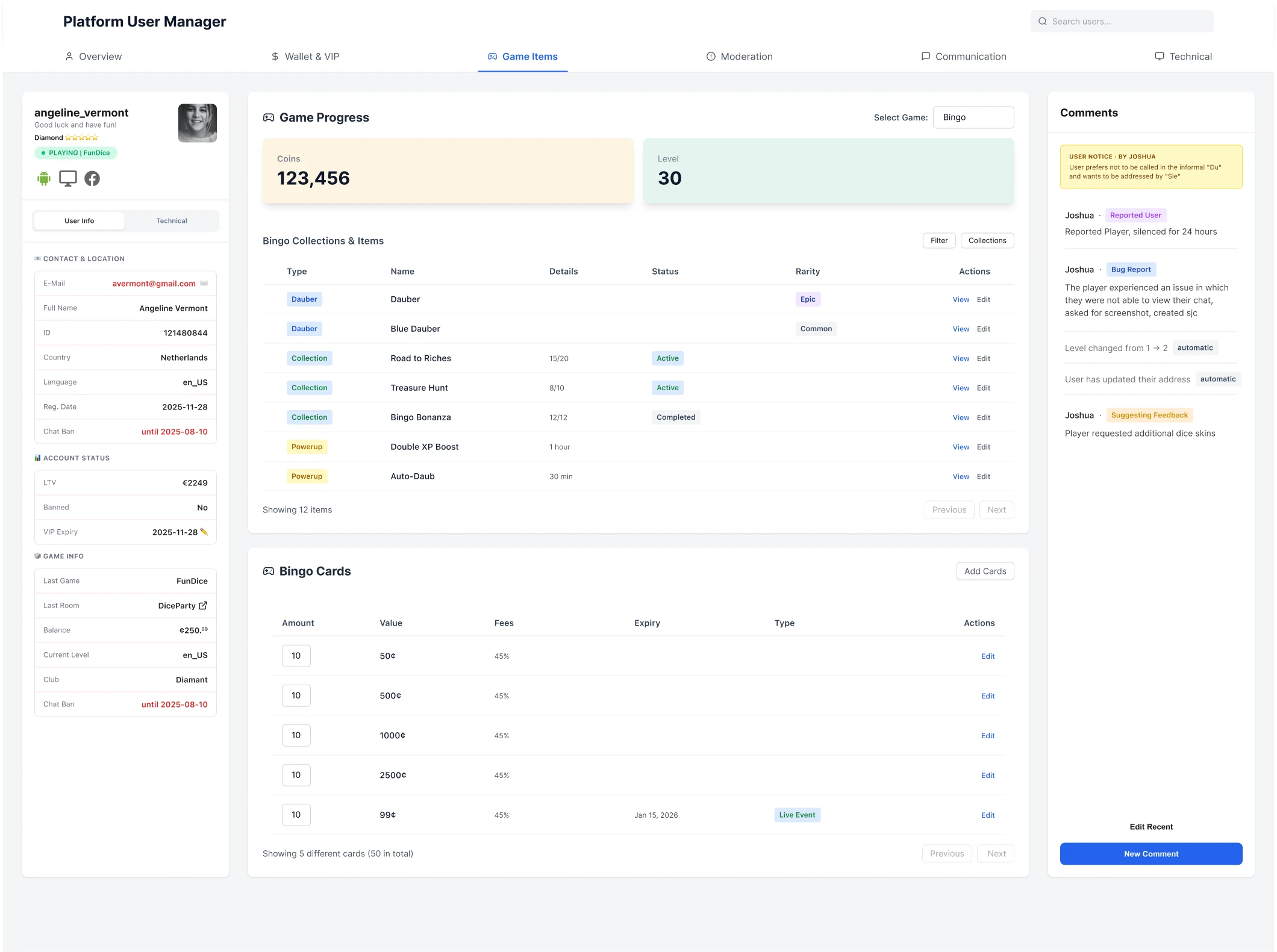Viewport: 1277px width, 952px height.
Task: Select the Facebook icon under the username
Action: click(92, 178)
